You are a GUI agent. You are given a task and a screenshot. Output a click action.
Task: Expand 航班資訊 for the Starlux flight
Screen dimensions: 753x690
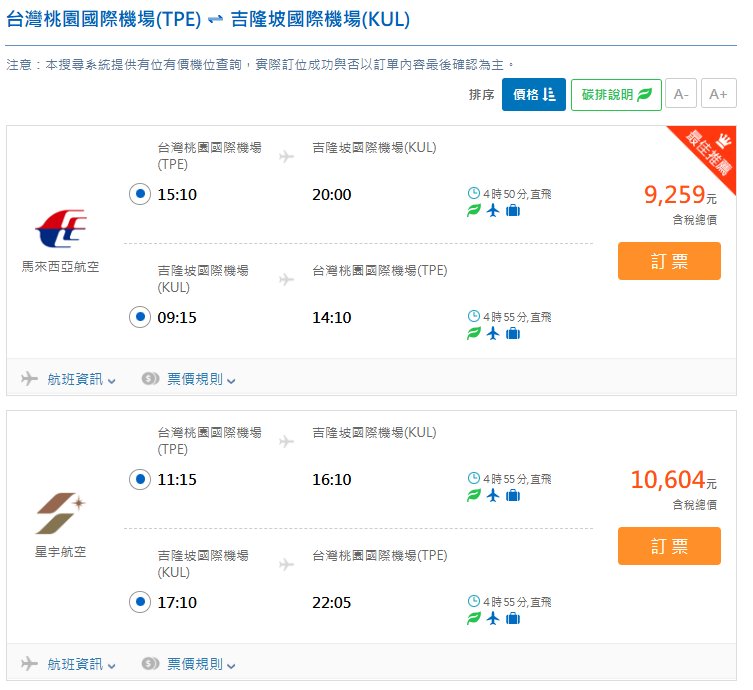coord(69,663)
